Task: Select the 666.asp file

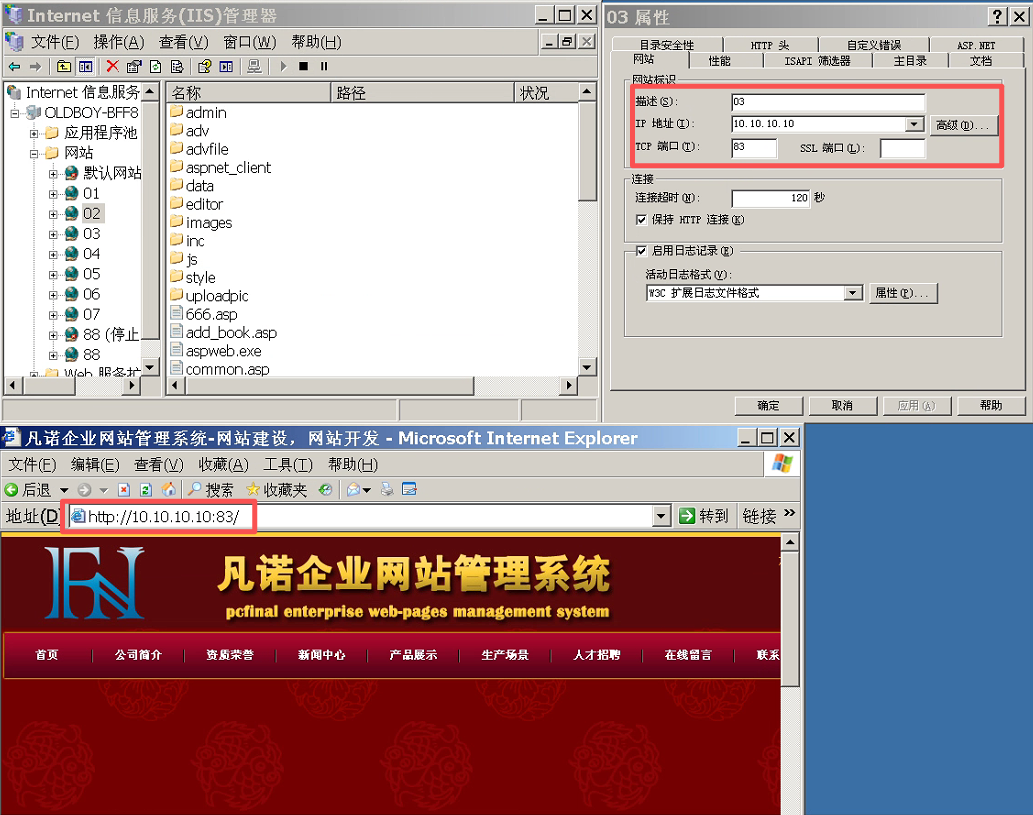Action: pos(204,314)
